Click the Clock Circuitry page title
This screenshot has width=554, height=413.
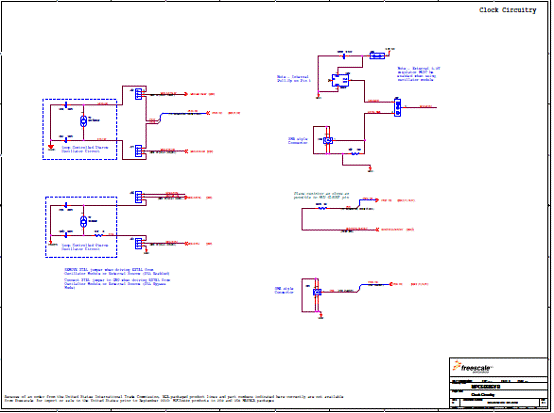pyautogui.click(x=507, y=10)
